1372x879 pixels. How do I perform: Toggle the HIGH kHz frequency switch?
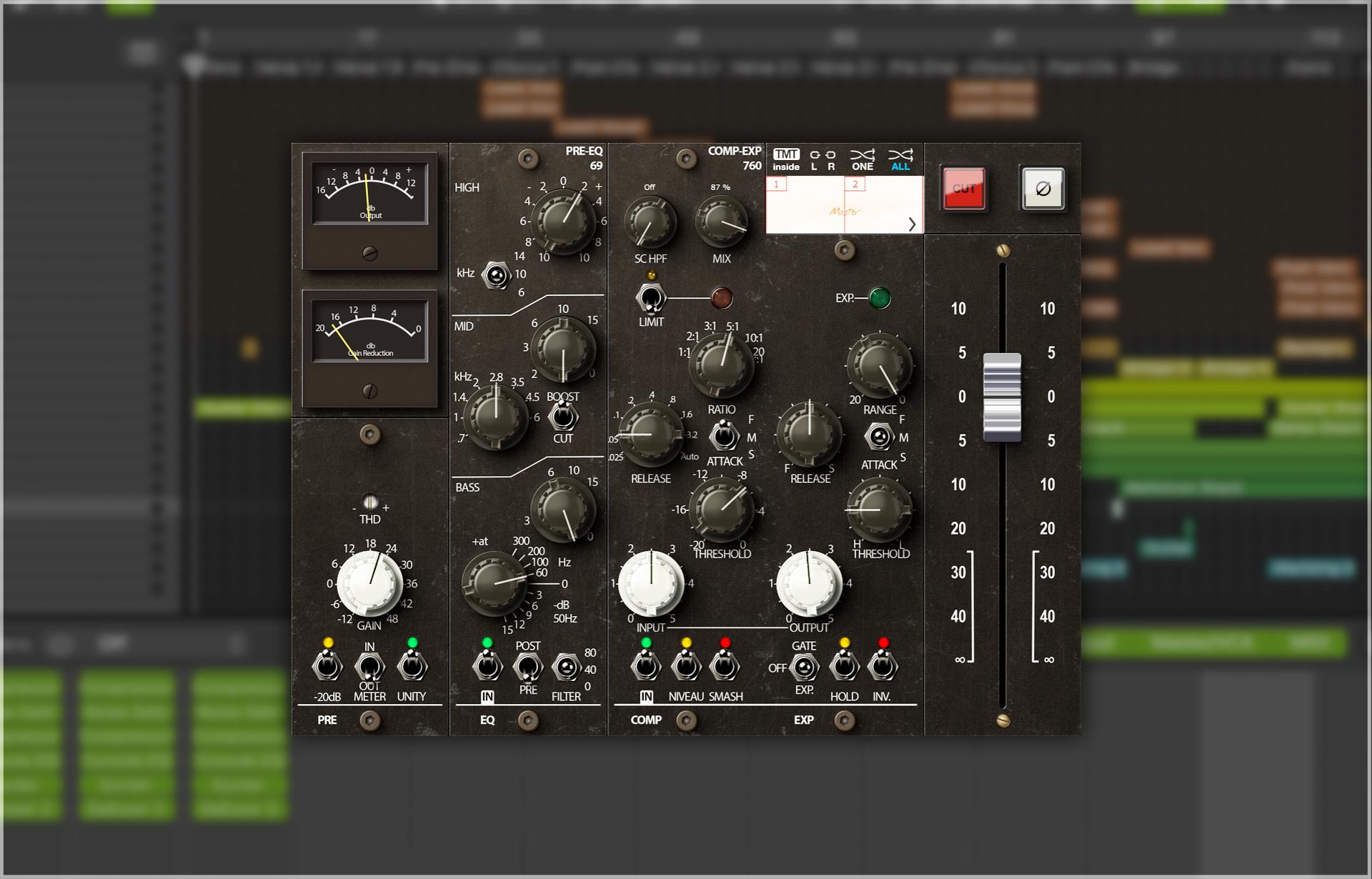point(496,275)
